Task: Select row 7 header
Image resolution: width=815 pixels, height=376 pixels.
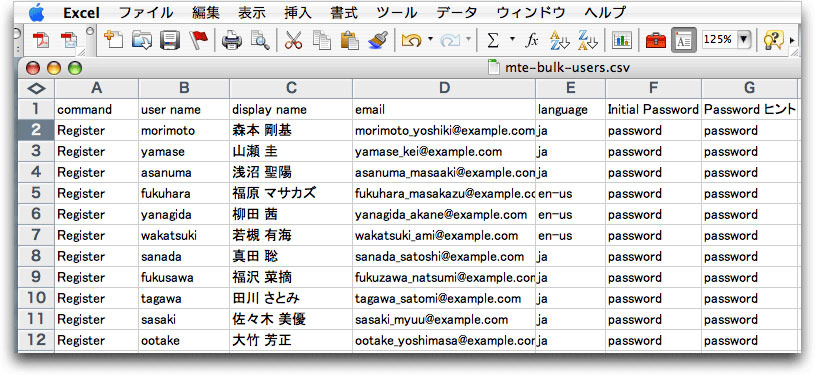Action: point(36,235)
